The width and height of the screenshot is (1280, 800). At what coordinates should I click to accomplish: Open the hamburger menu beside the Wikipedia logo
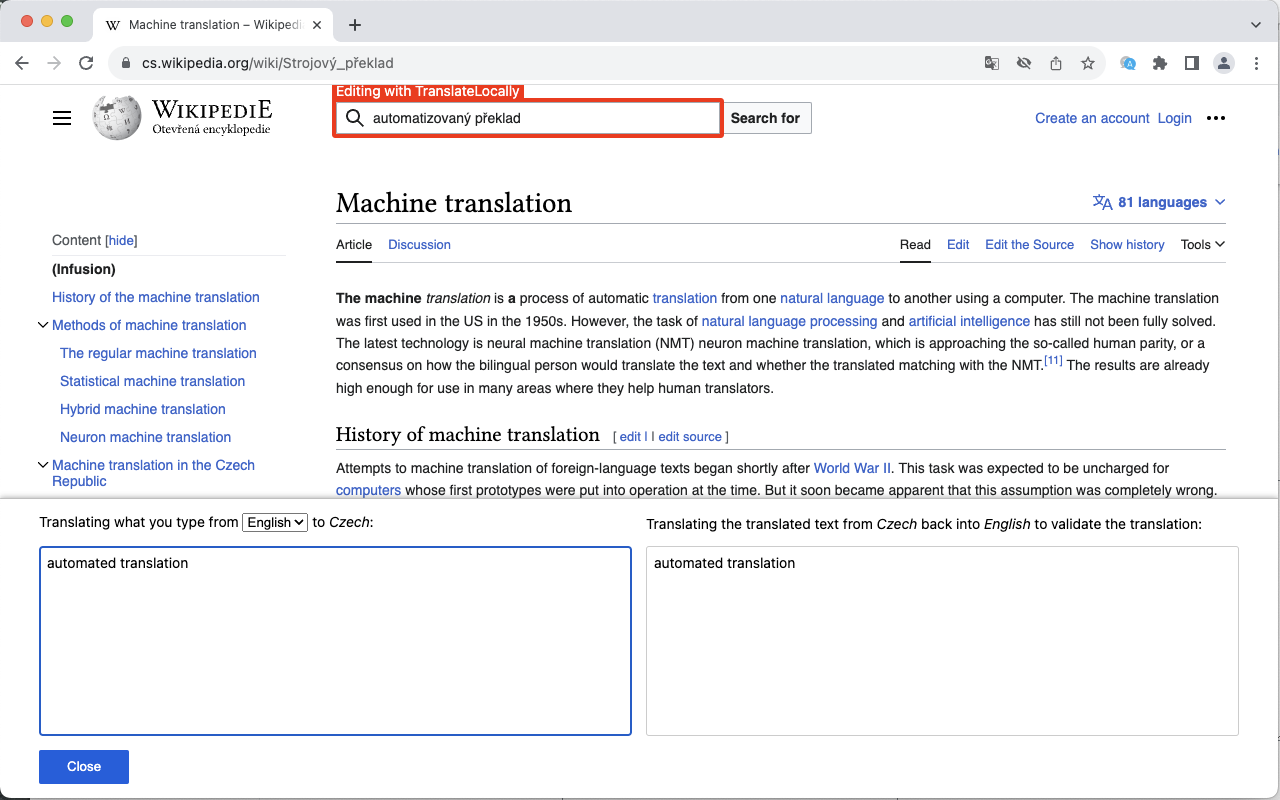point(62,117)
